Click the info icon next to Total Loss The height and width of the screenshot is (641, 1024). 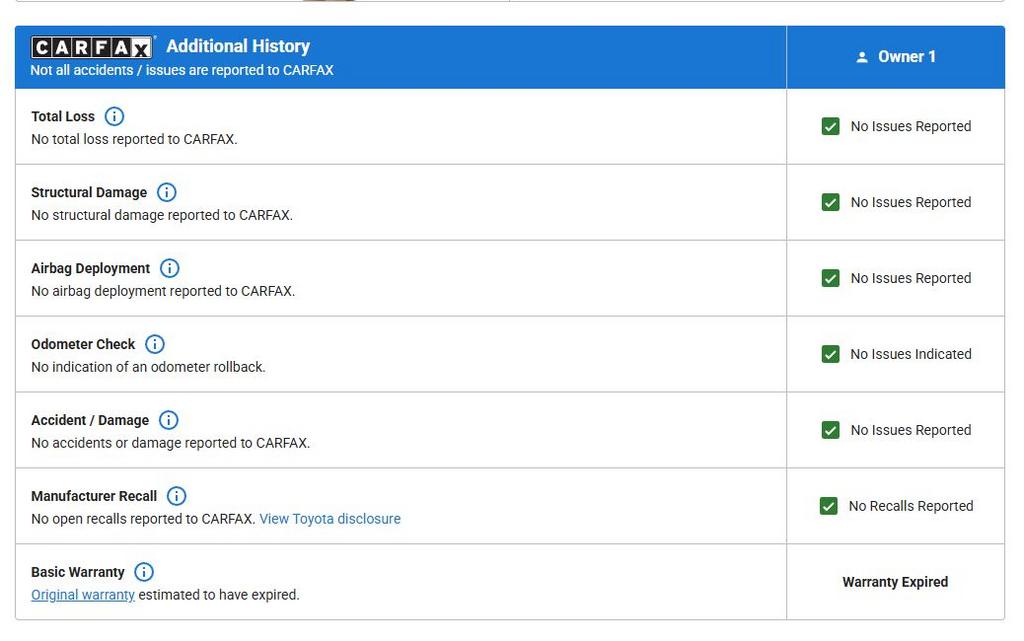pyautogui.click(x=115, y=116)
